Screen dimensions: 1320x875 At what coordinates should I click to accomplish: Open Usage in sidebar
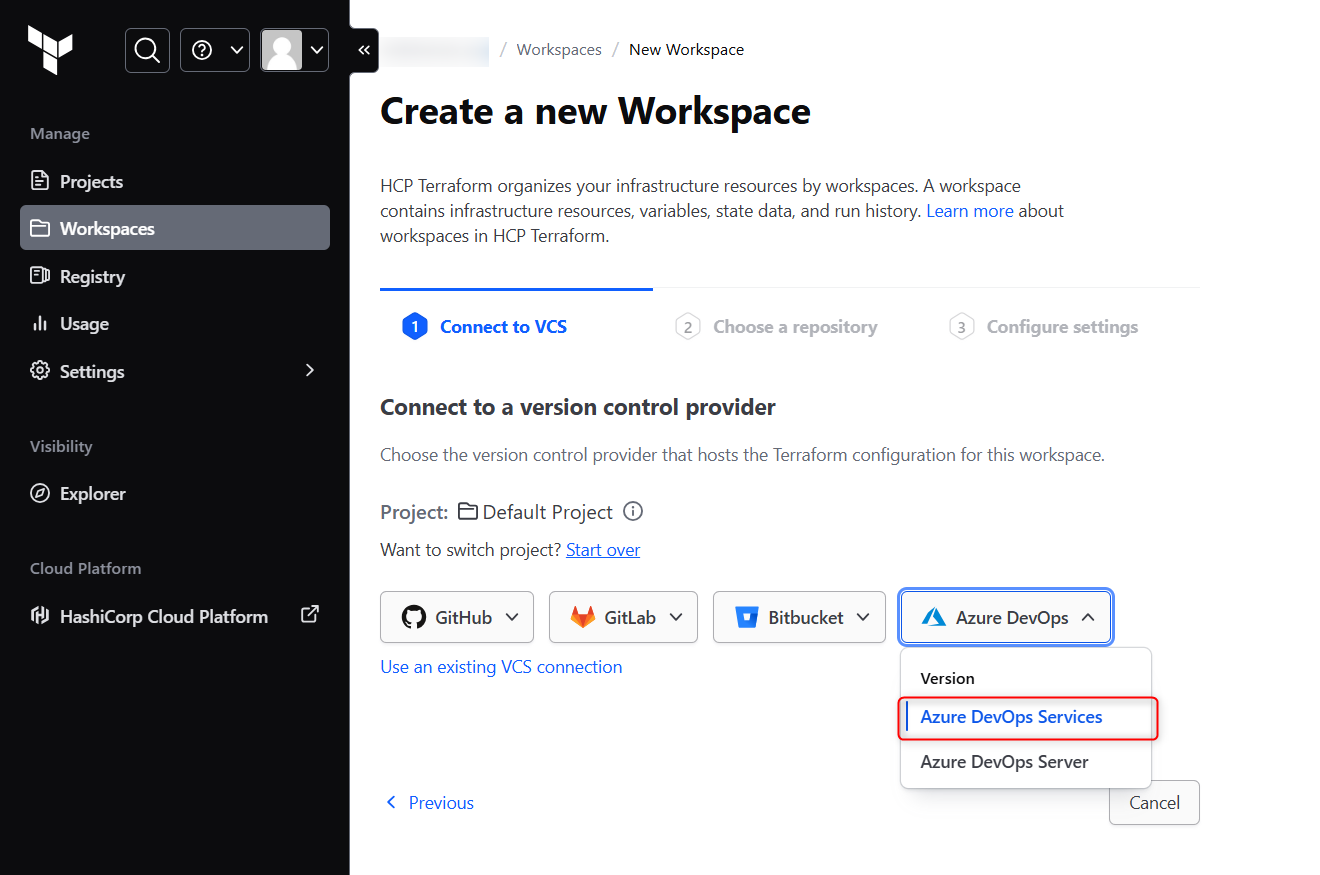point(175,323)
